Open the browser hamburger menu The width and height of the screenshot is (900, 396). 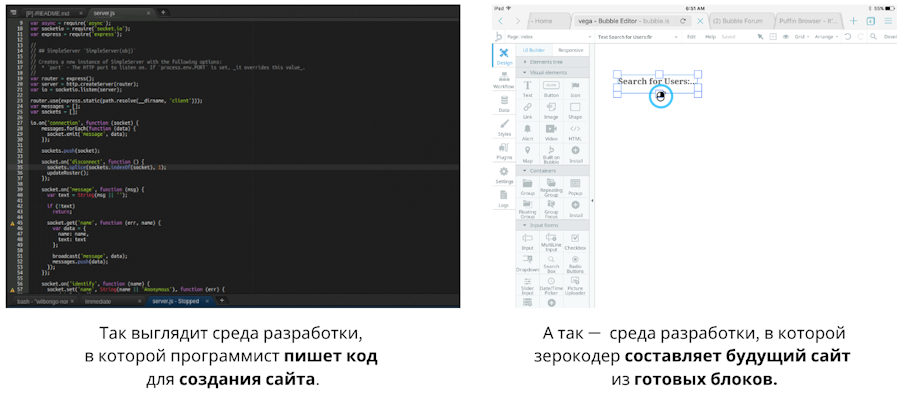pos(888,21)
